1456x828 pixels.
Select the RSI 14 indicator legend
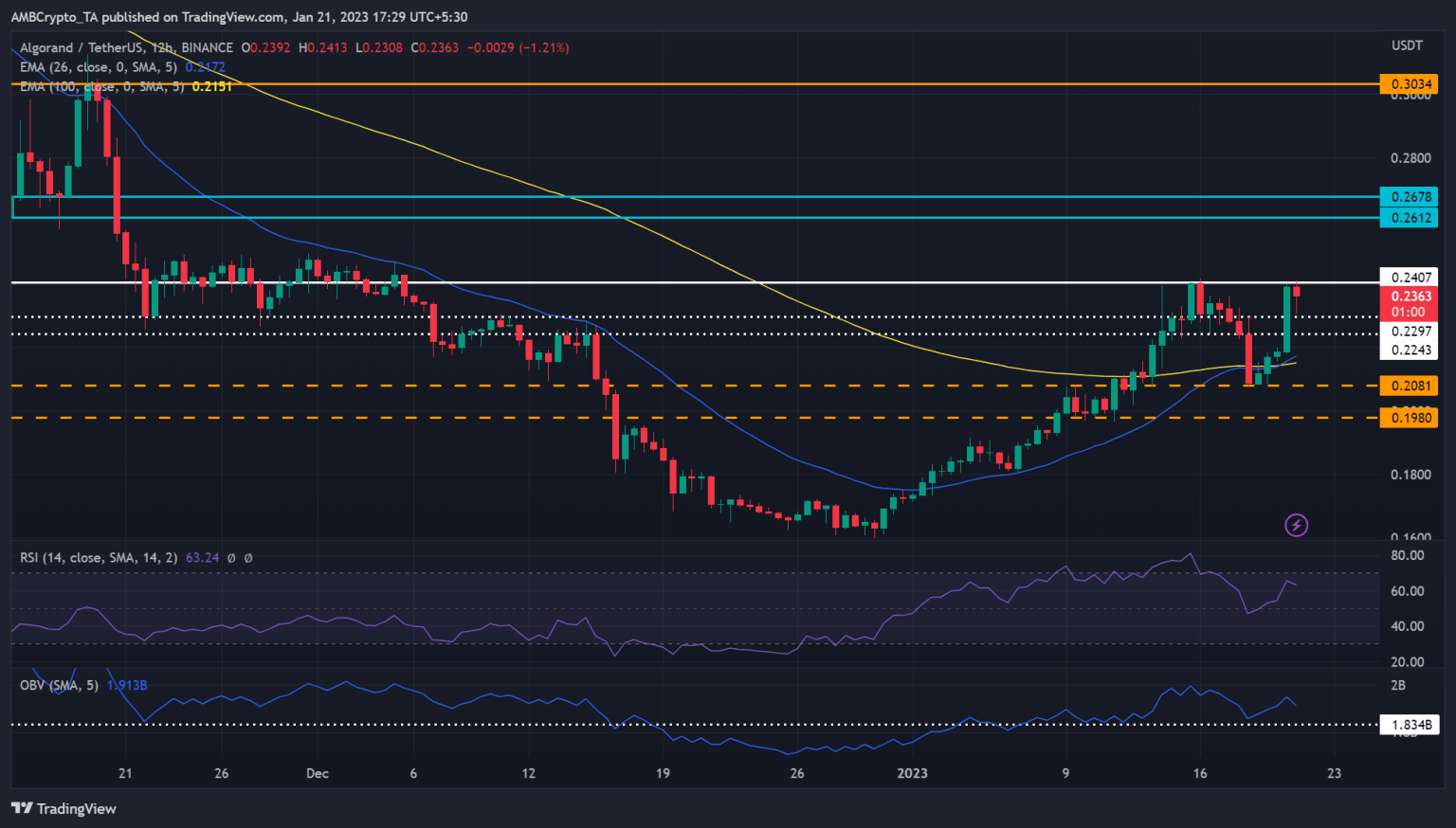coord(99,558)
